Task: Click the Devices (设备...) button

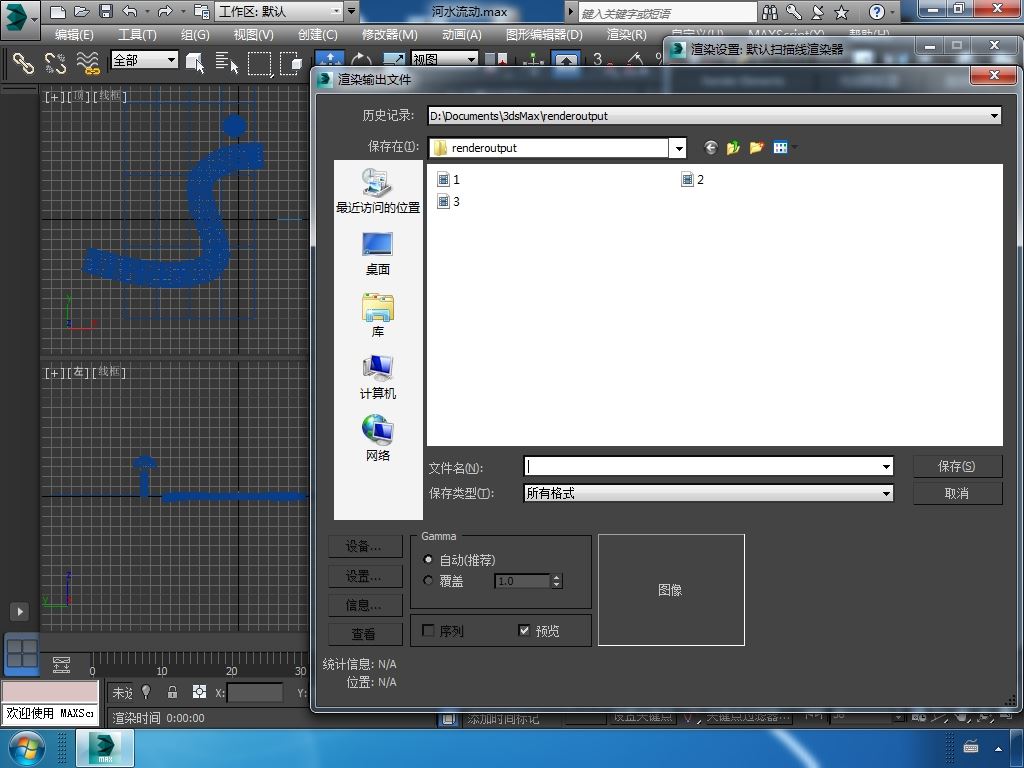Action: coord(364,546)
